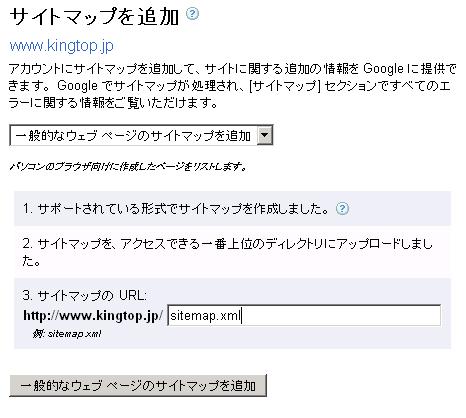Click the サイトマップを追加 page heading
Viewport: 466px width, 418px height.
[94, 16]
